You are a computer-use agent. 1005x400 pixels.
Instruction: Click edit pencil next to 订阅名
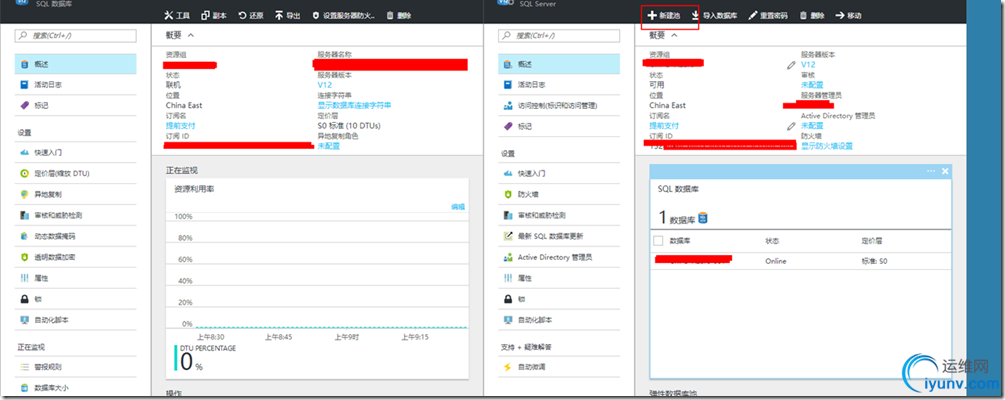[791, 126]
